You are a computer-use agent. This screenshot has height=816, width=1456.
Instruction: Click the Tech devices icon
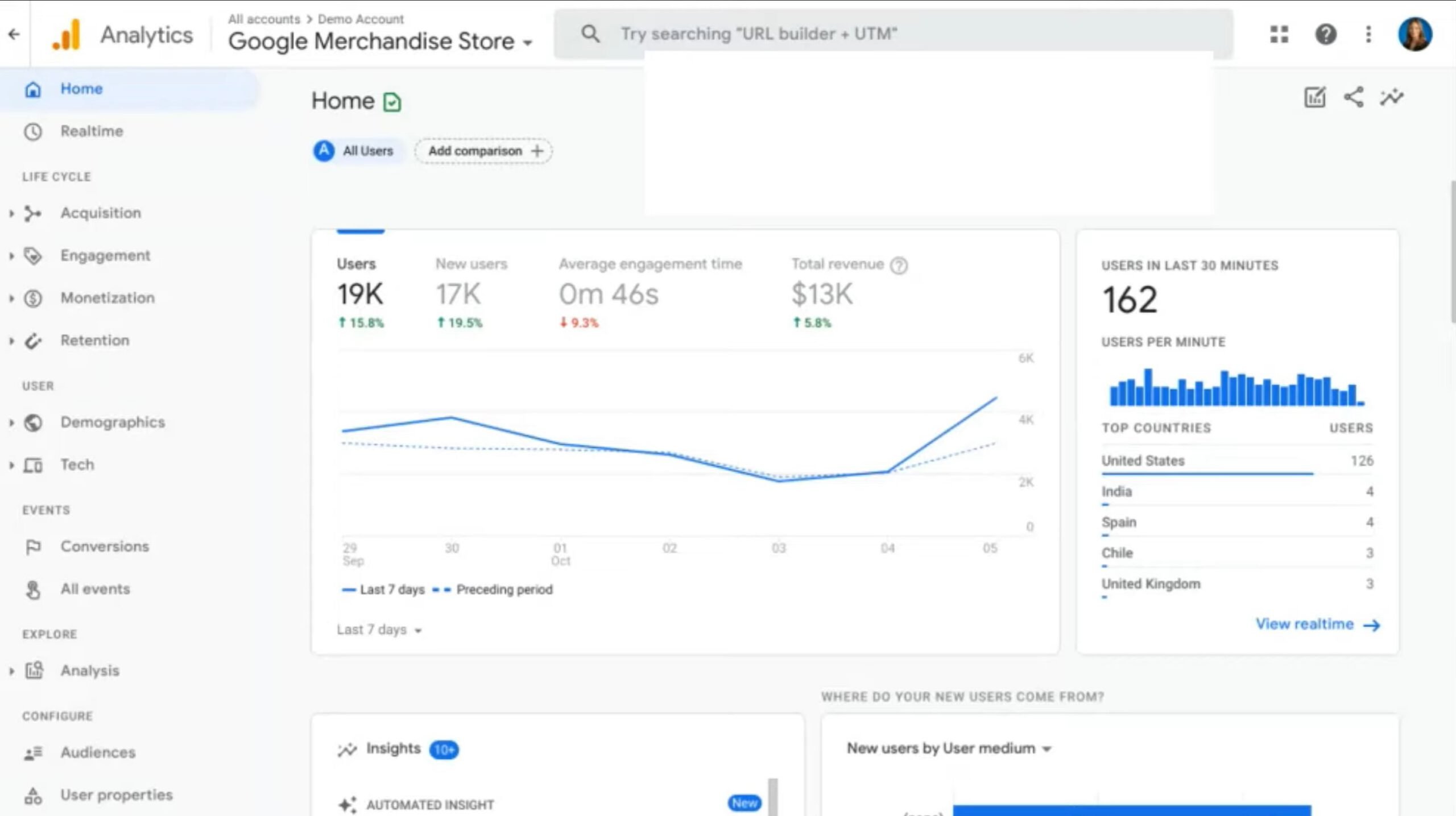[33, 465]
